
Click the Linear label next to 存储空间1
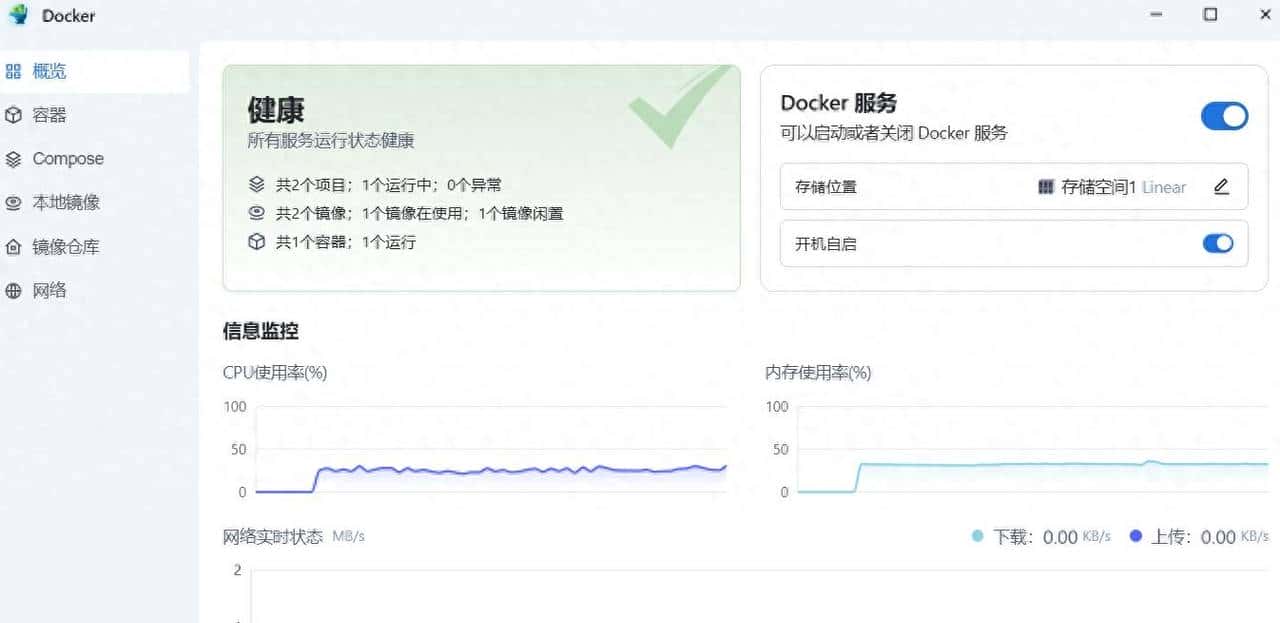(1166, 186)
